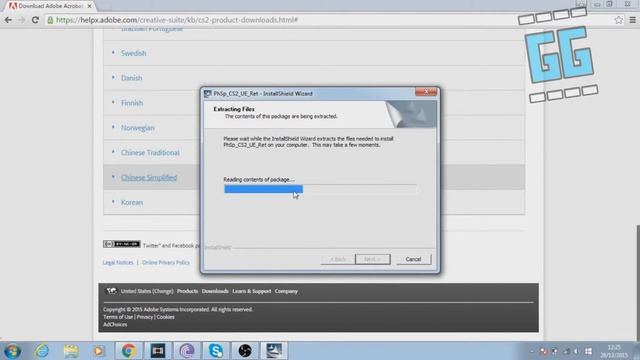This screenshot has width=640, height=360.
Task: Click the page vertical scrollbar thumb
Action: pos(638,282)
